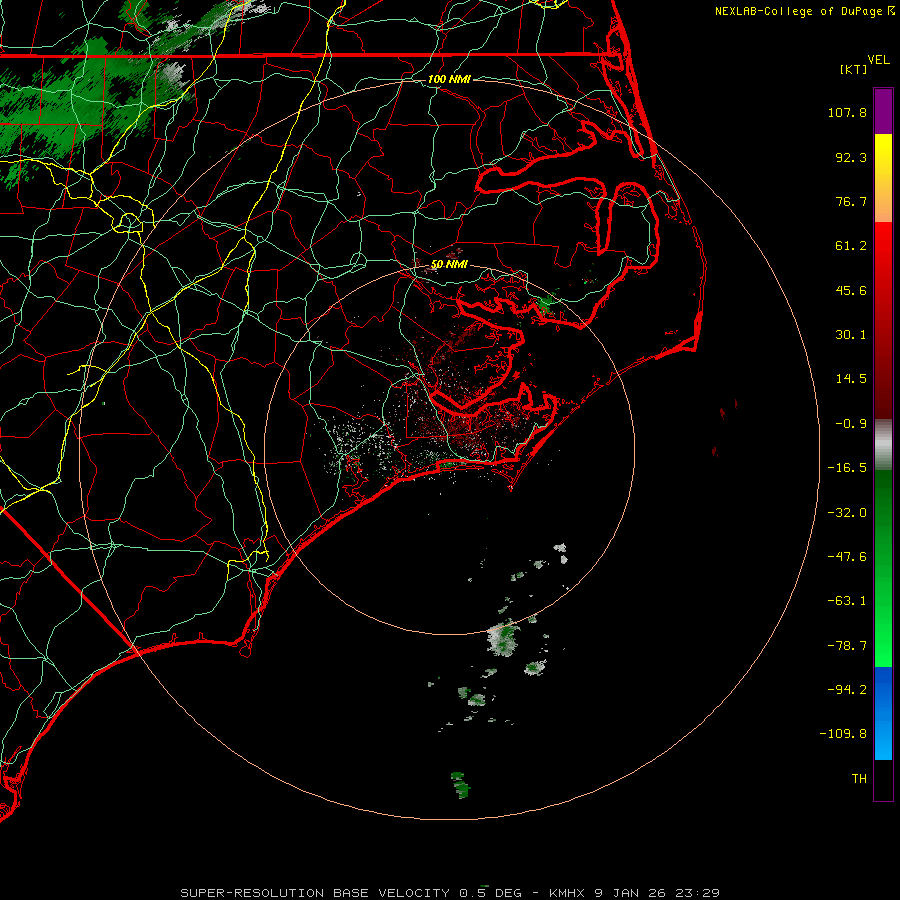Select the -63.1 scale value
The height and width of the screenshot is (900, 900).
(x=847, y=601)
